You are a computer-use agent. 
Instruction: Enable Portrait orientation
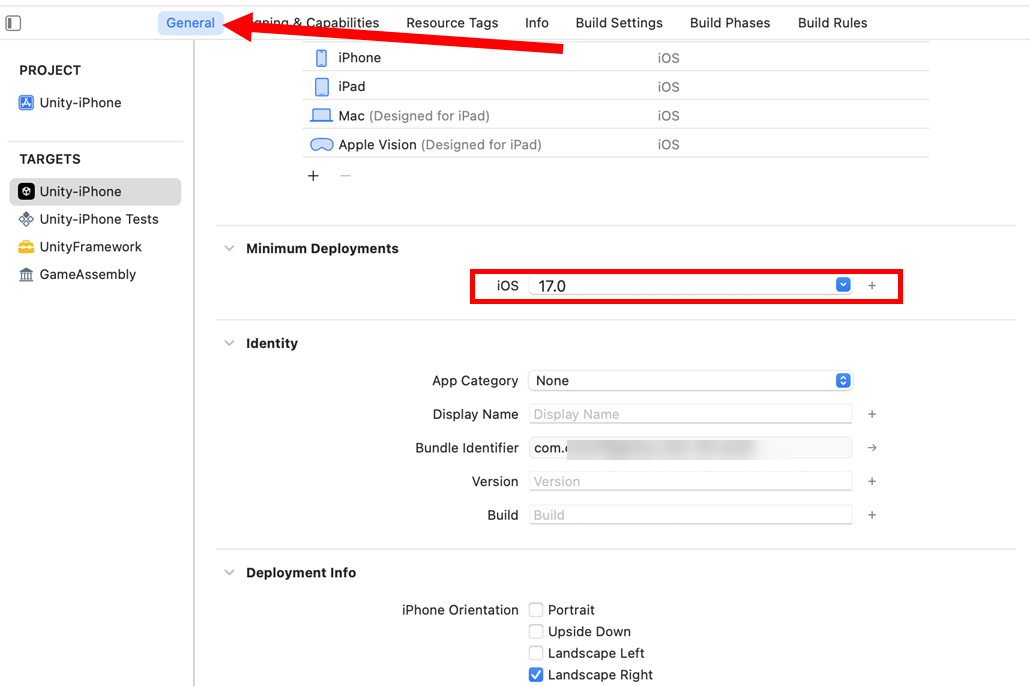tap(536, 610)
